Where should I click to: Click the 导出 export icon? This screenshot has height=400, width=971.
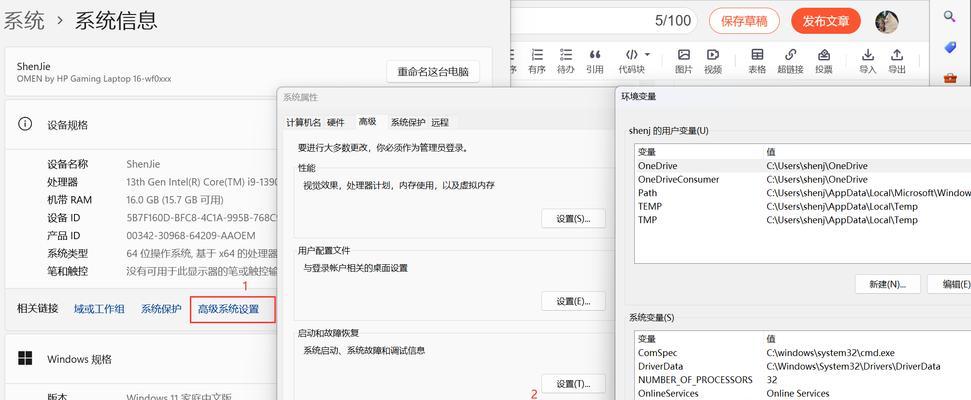coord(897,61)
